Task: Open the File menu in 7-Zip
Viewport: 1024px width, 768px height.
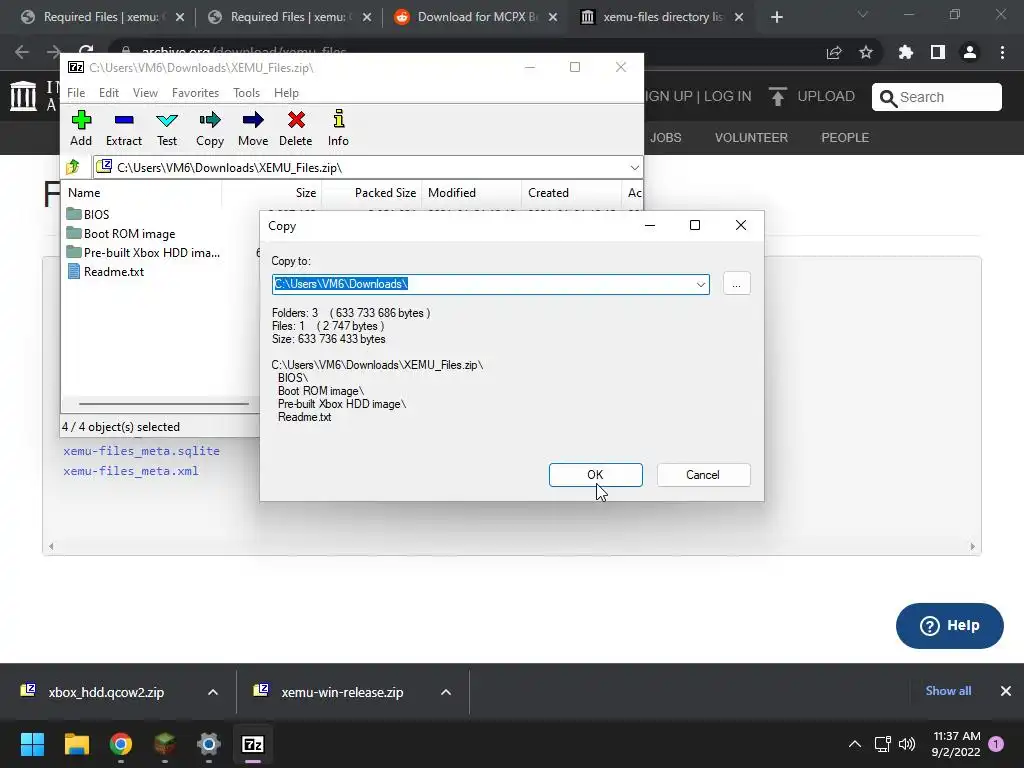Action: pyautogui.click(x=76, y=93)
